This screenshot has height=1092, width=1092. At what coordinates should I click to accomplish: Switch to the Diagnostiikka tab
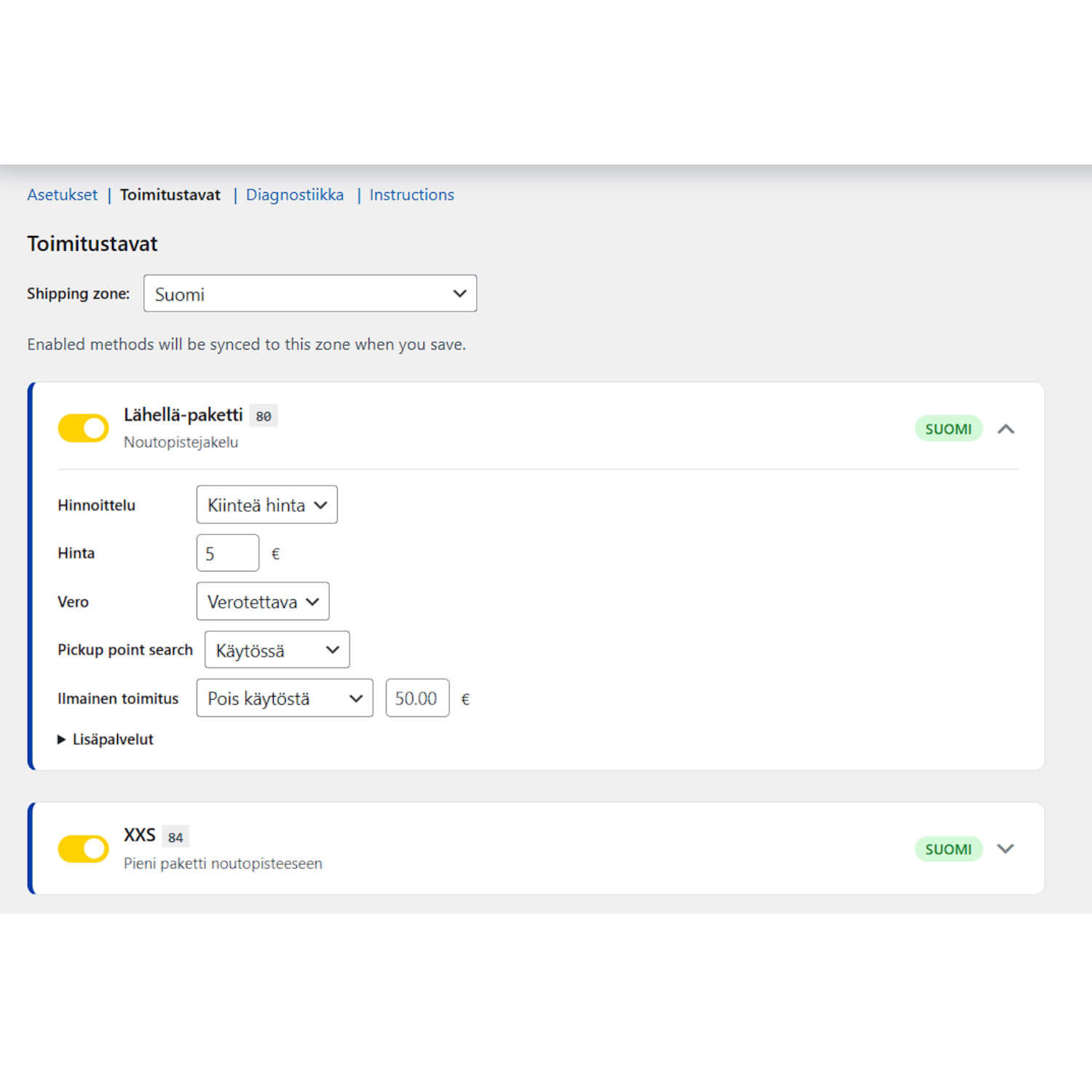(294, 195)
